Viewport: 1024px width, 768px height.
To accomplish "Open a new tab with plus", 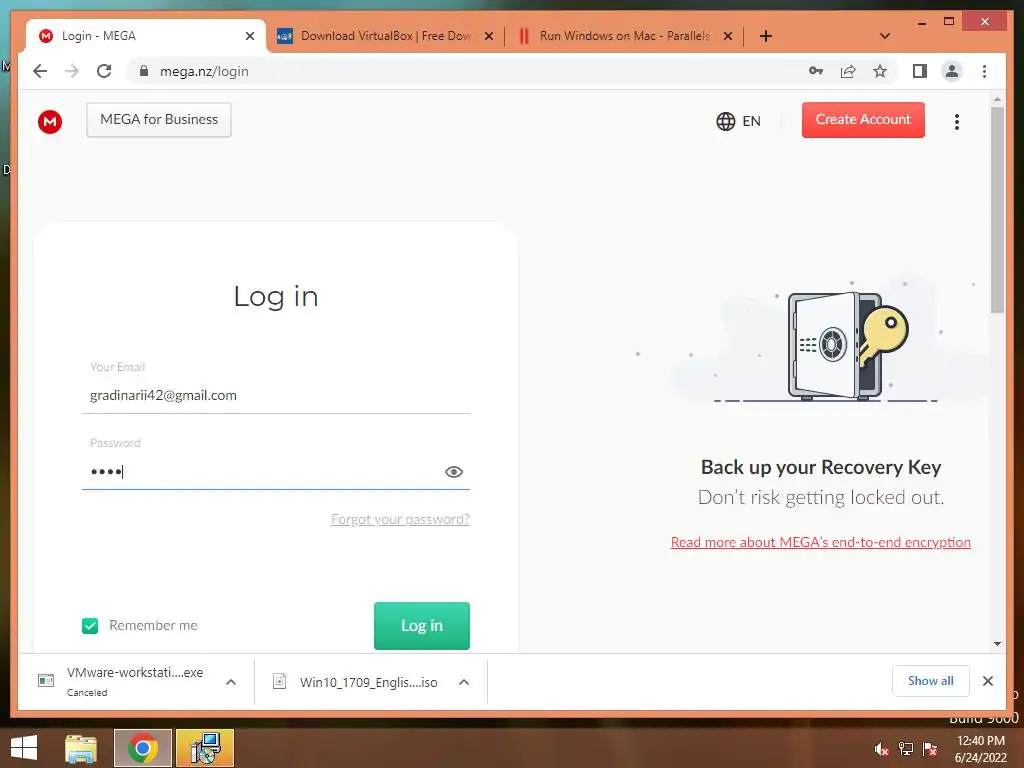I will pos(766,36).
